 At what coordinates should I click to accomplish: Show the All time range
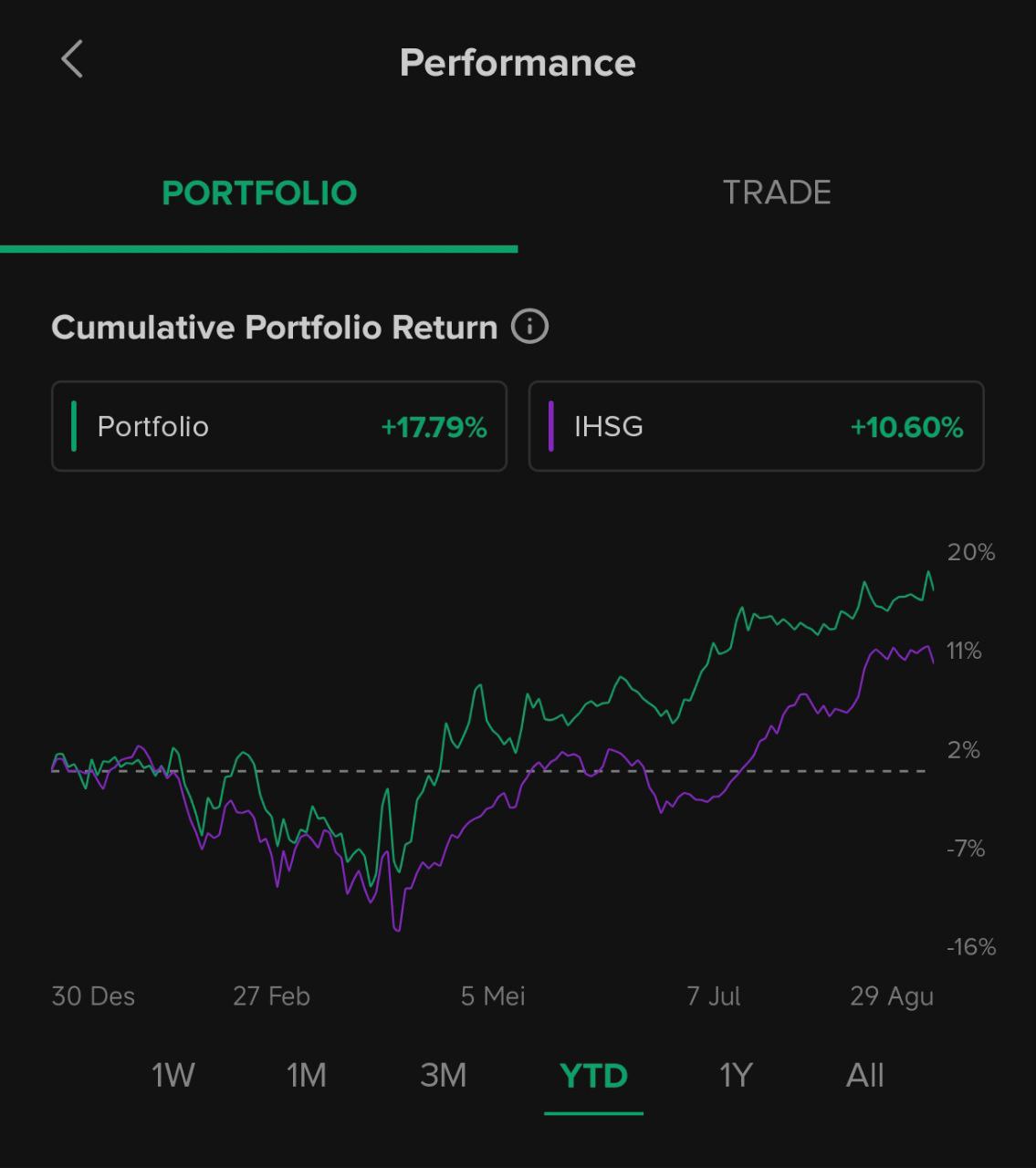tap(865, 1075)
